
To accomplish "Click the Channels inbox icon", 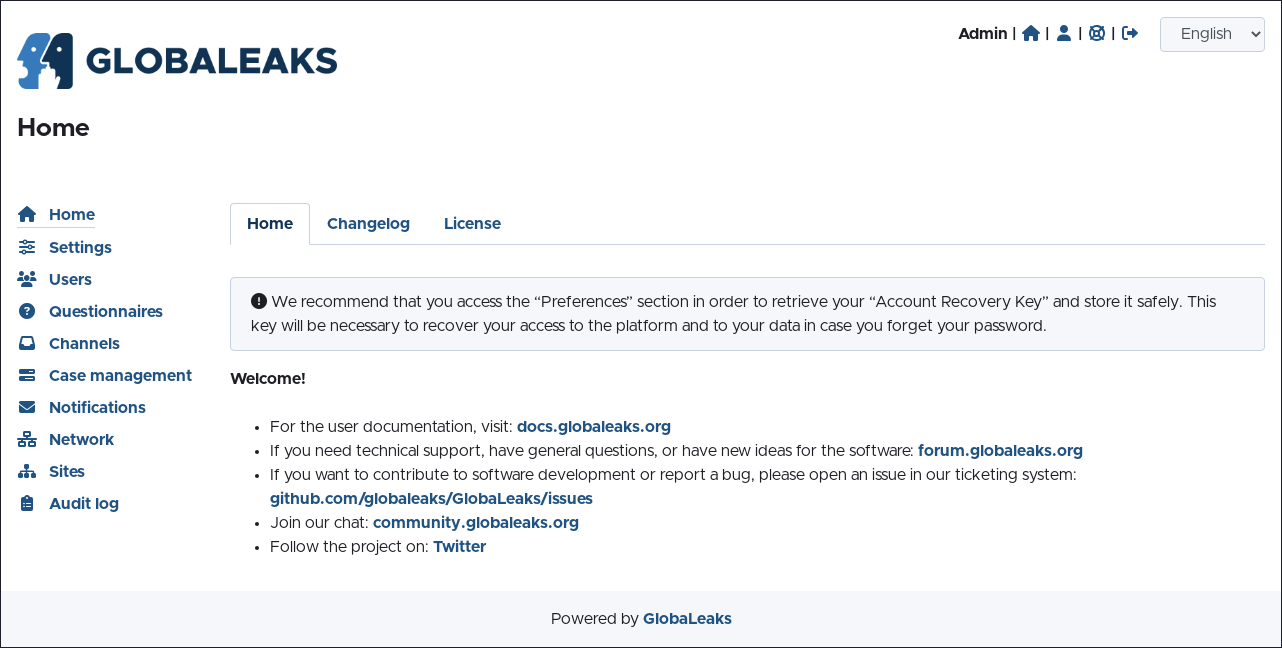I will click(x=27, y=343).
